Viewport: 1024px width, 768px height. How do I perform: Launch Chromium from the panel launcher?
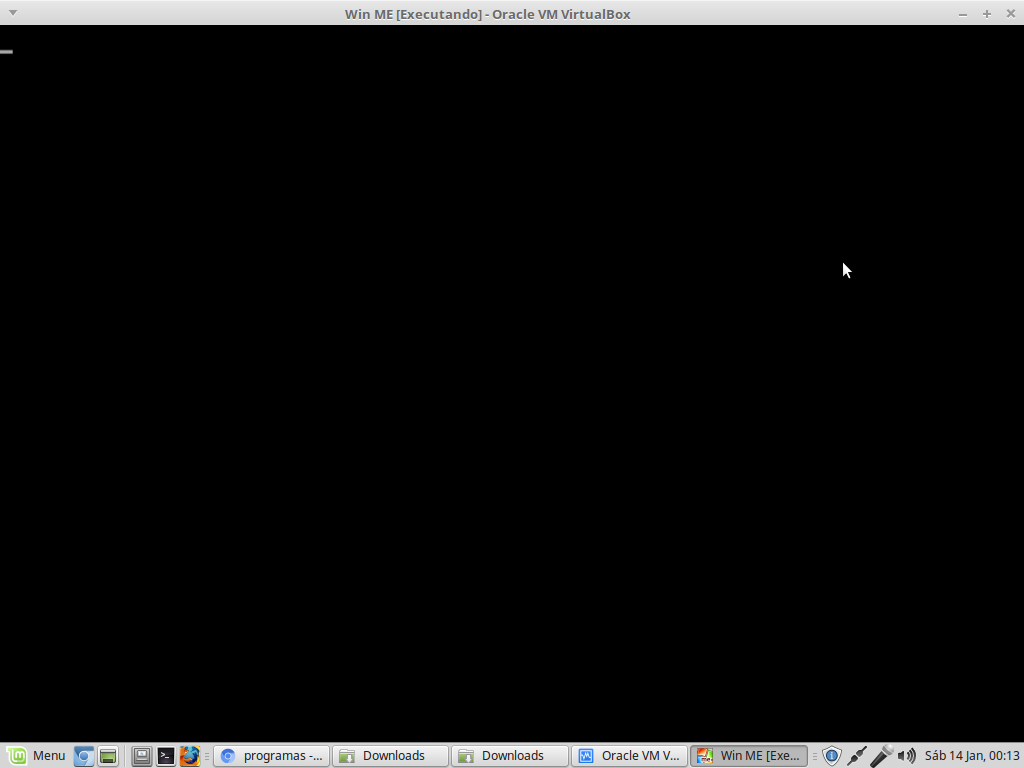84,756
